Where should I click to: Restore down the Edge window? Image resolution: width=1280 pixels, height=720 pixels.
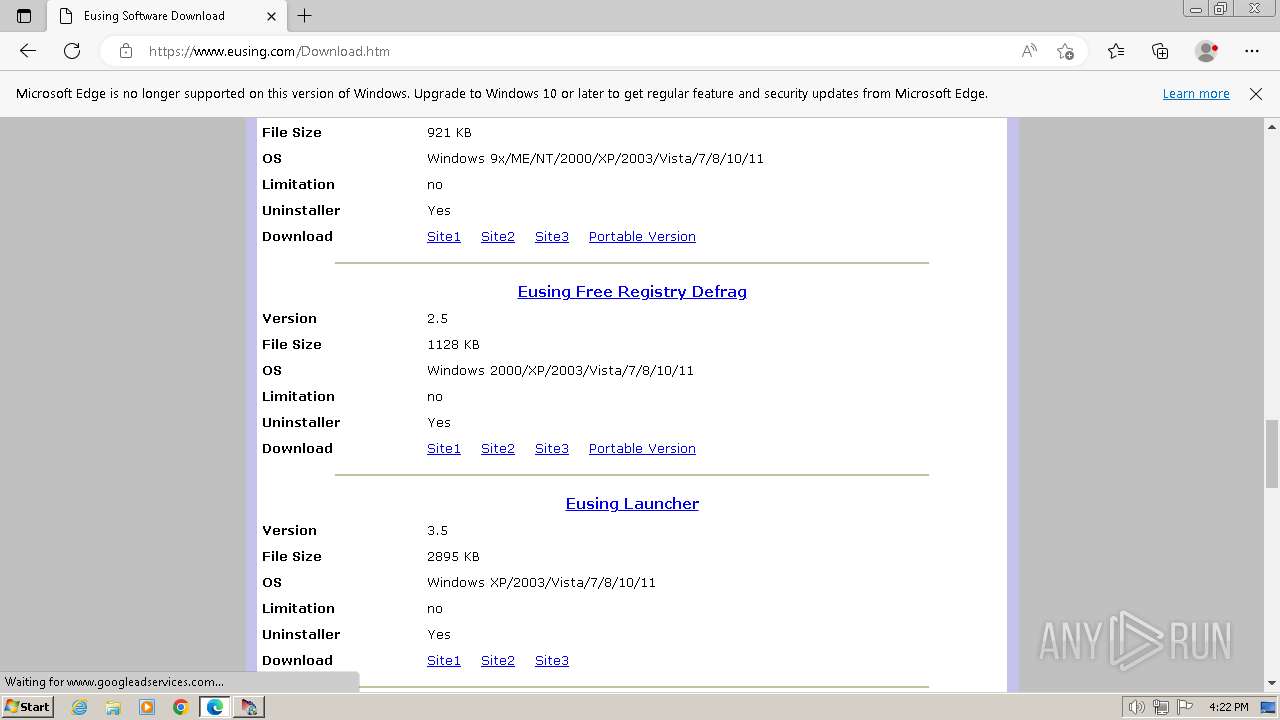pyautogui.click(x=1221, y=9)
